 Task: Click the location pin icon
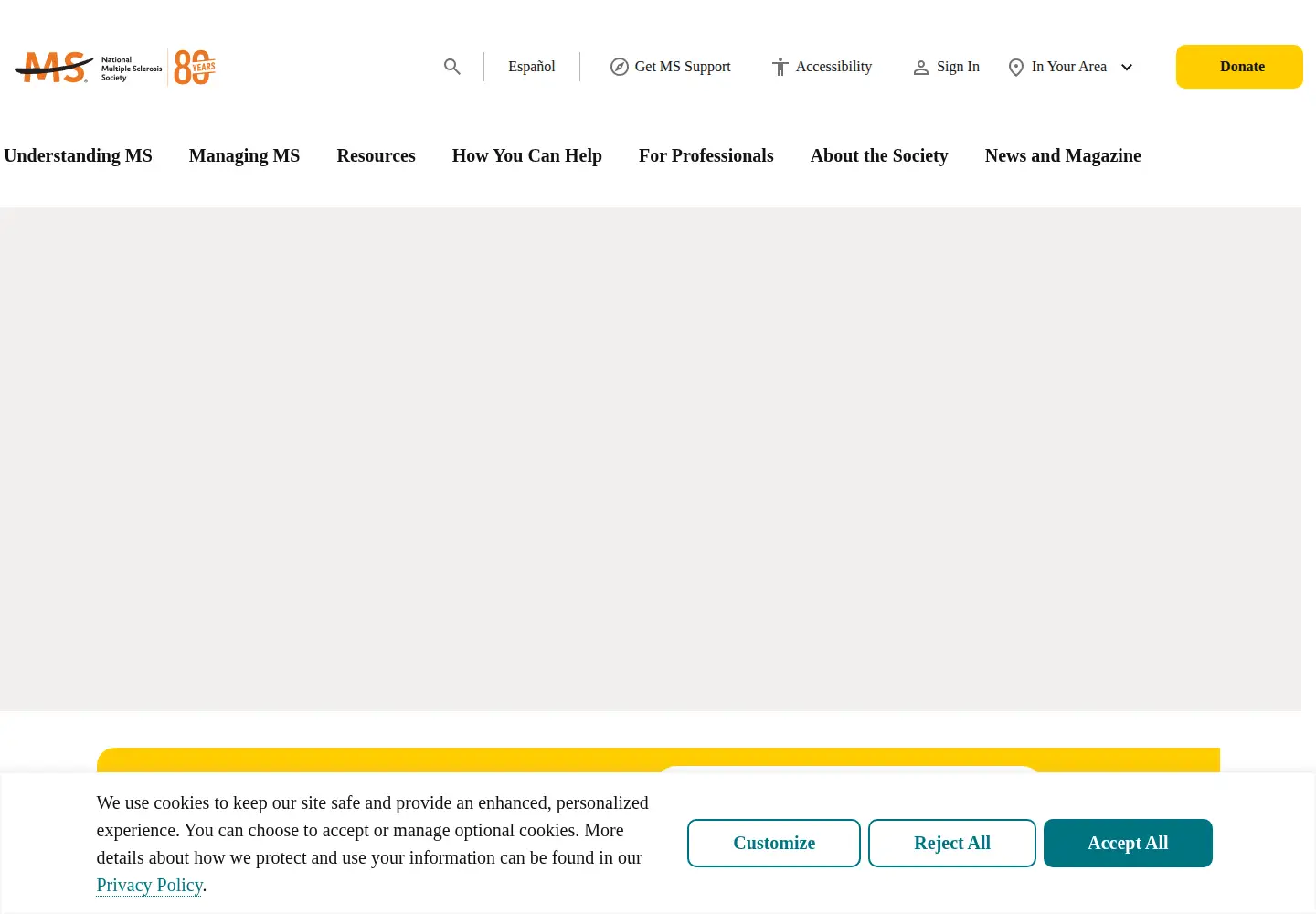(x=1016, y=68)
